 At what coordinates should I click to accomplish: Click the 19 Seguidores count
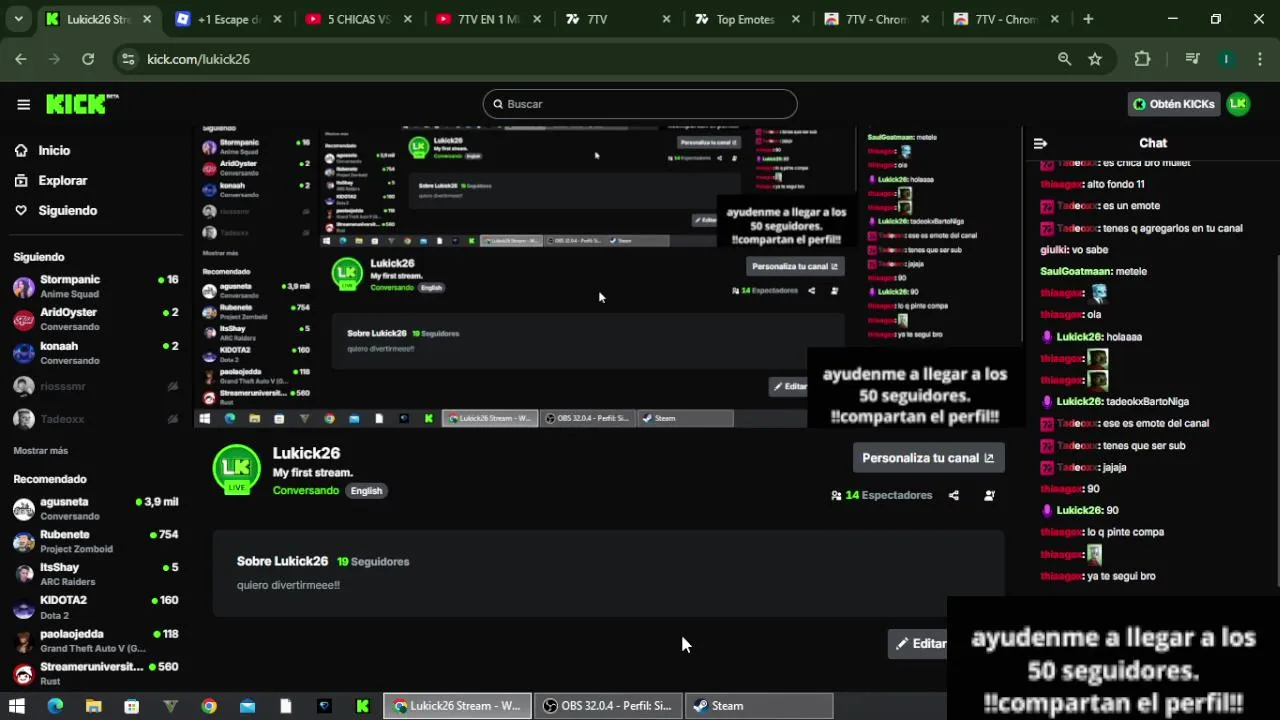click(373, 562)
